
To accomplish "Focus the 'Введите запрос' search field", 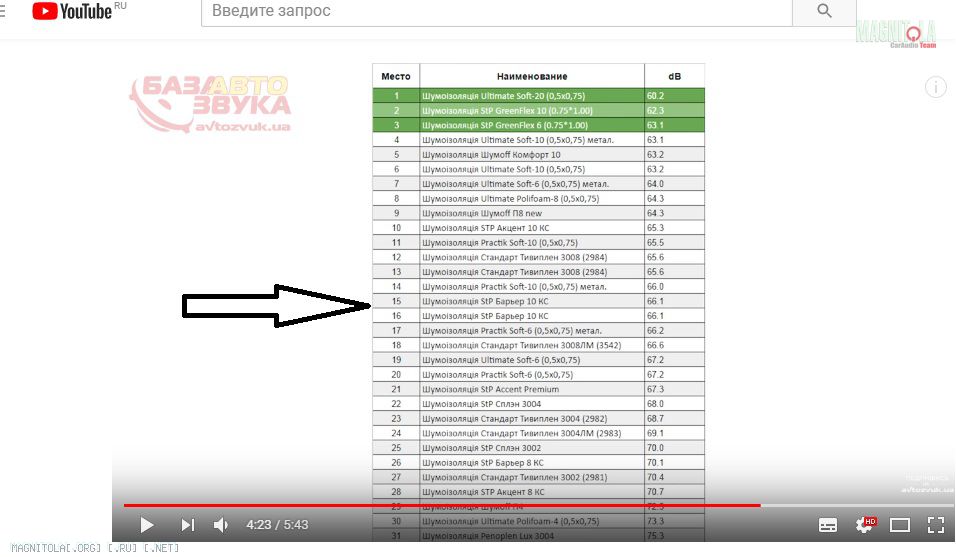I will click(496, 11).
